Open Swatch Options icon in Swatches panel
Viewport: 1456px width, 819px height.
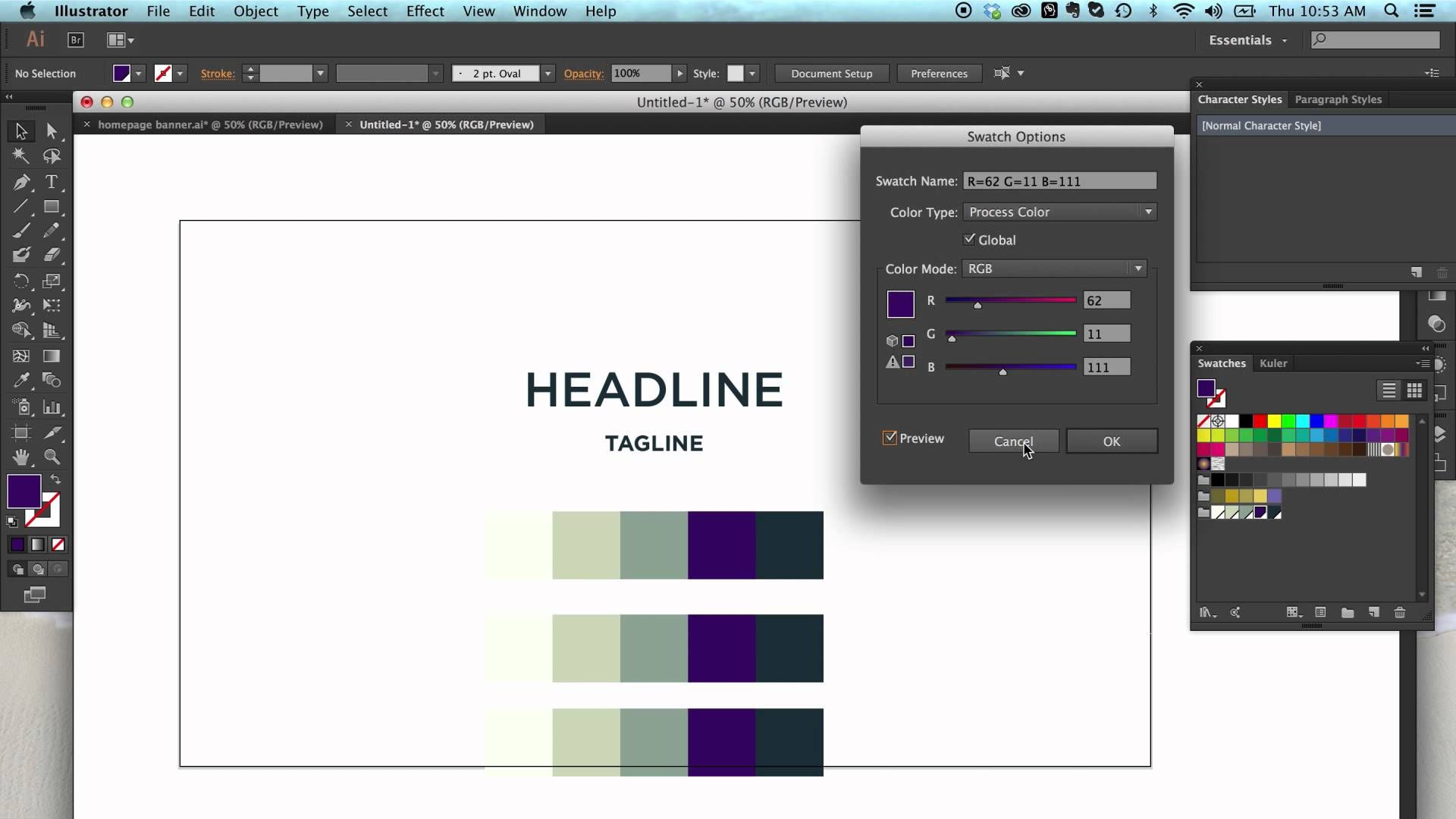tap(1320, 612)
